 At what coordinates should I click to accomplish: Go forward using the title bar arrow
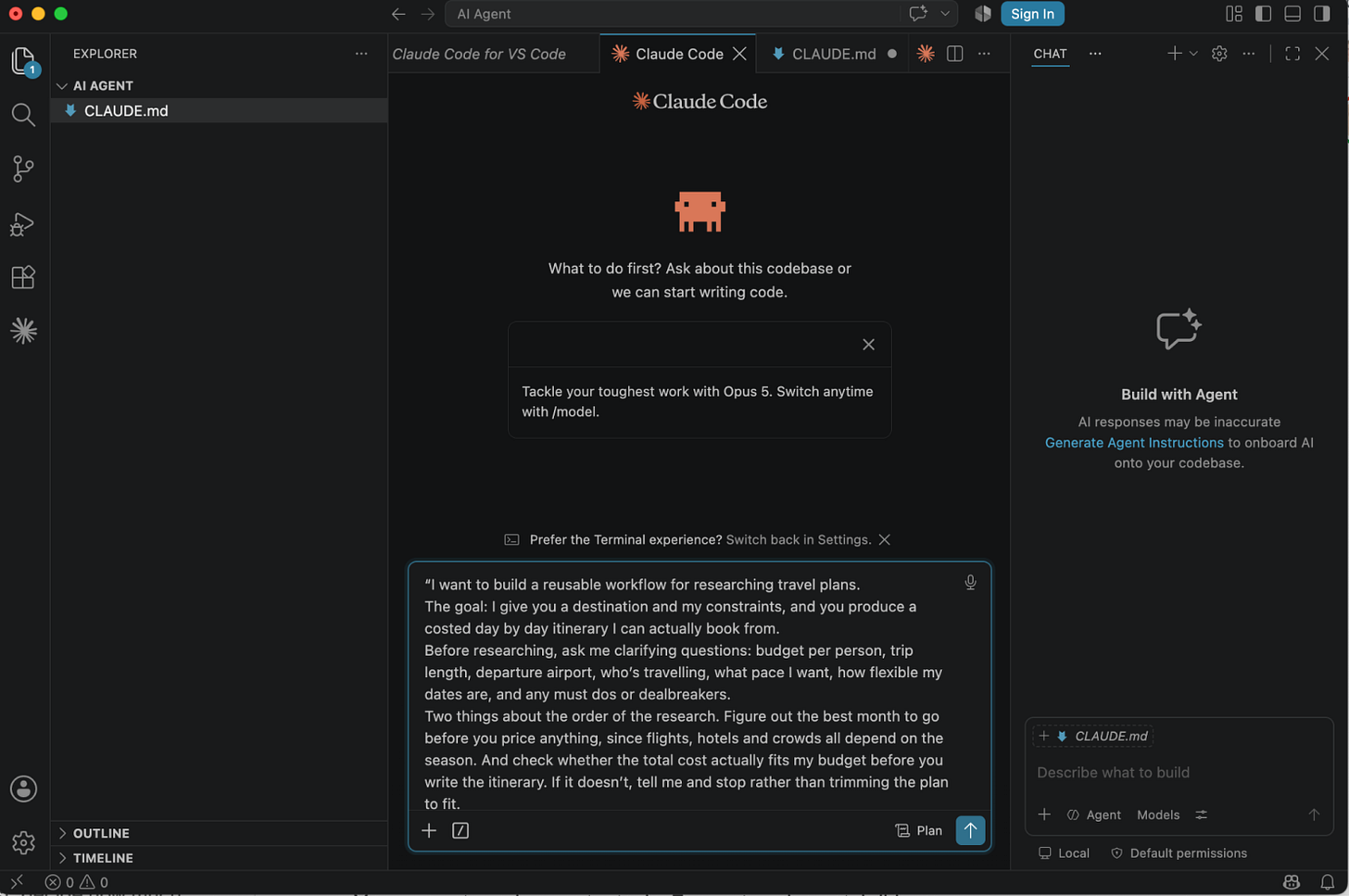(427, 14)
